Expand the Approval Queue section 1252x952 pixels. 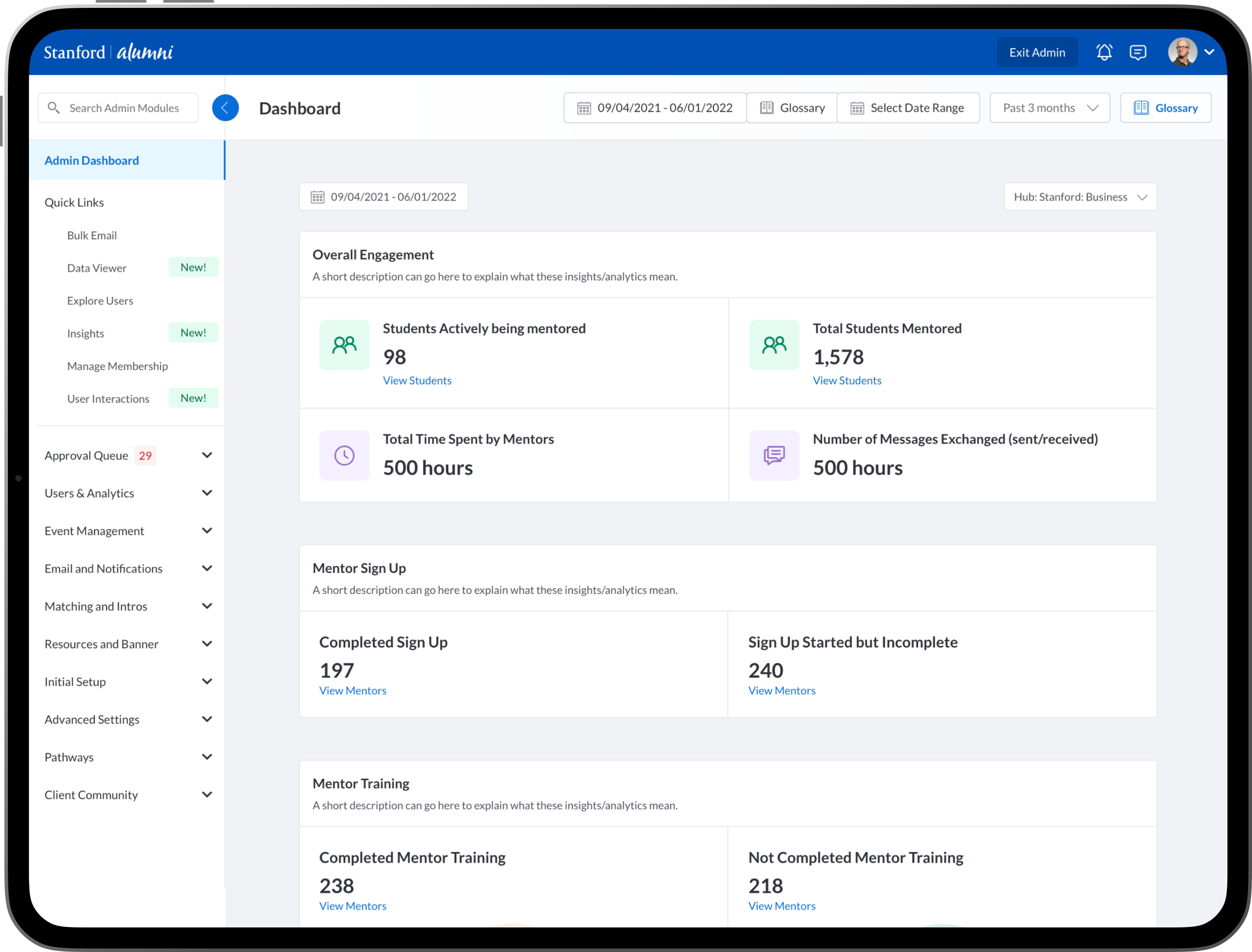[x=207, y=455]
